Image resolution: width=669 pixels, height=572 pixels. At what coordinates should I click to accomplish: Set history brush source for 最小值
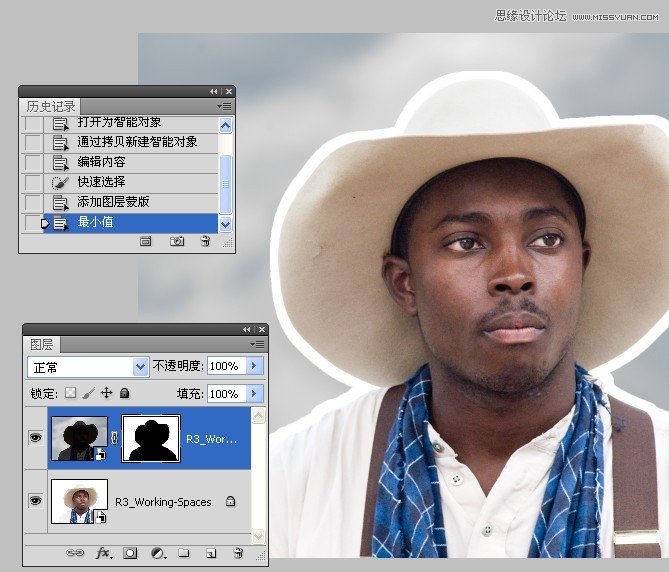[33, 223]
